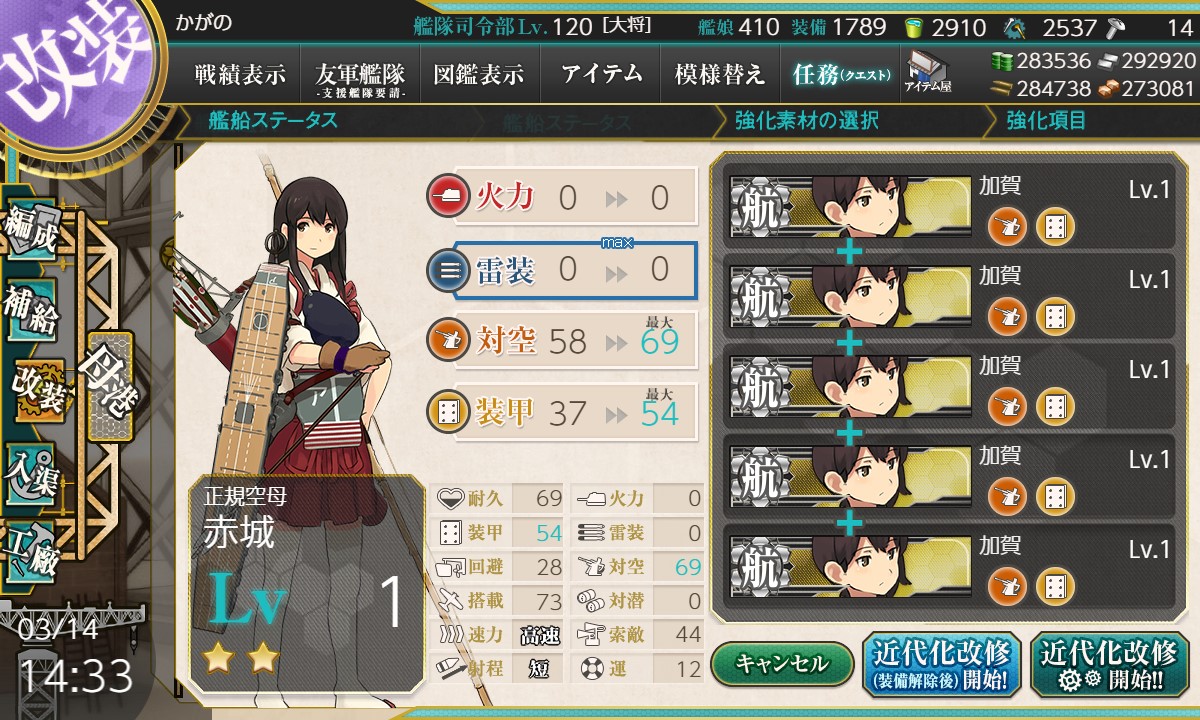Expand the 艦船ステータス step header
Viewport: 1200px width, 720px height.
click(273, 121)
